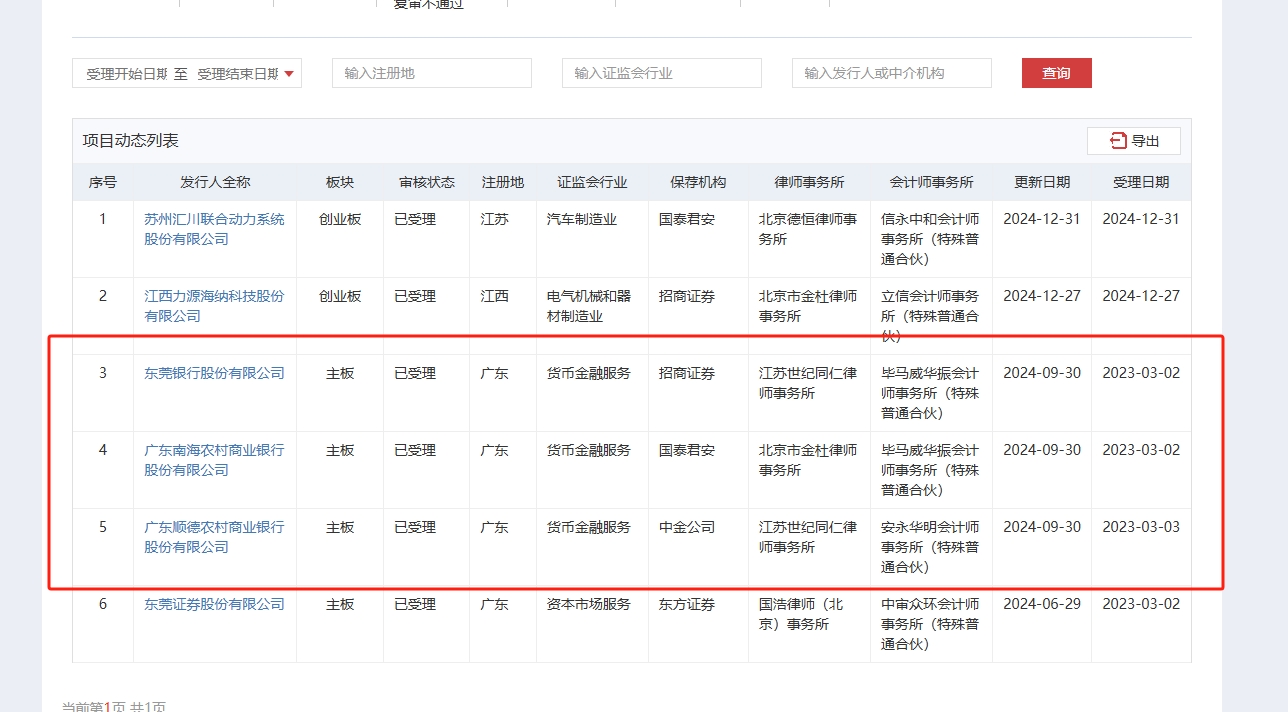Click 江苏 registration place cell
Viewport: 1288px width, 712px height.
[x=494, y=219]
